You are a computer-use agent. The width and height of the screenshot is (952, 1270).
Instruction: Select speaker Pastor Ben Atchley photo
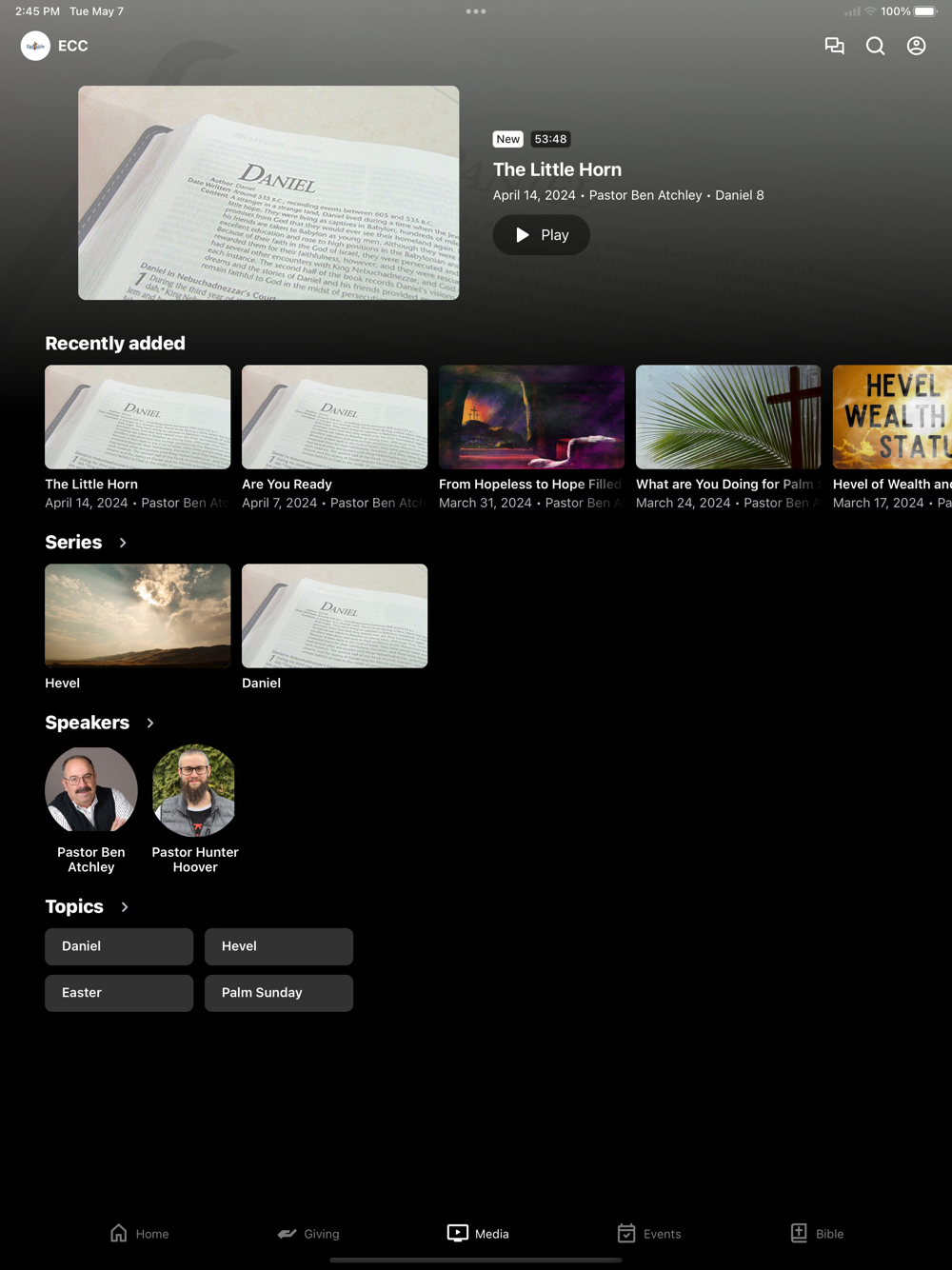click(x=91, y=790)
